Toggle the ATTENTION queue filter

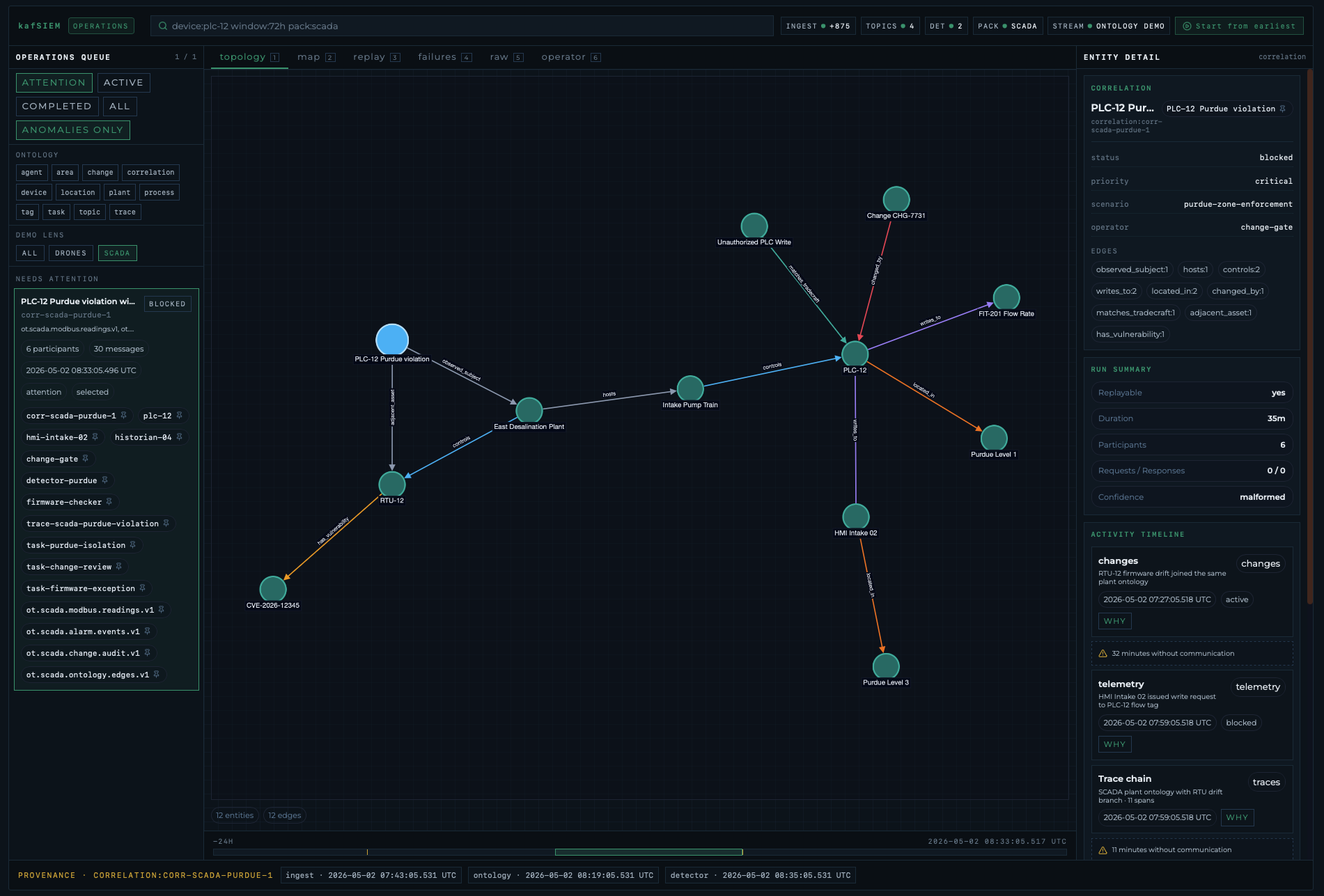[x=54, y=83]
